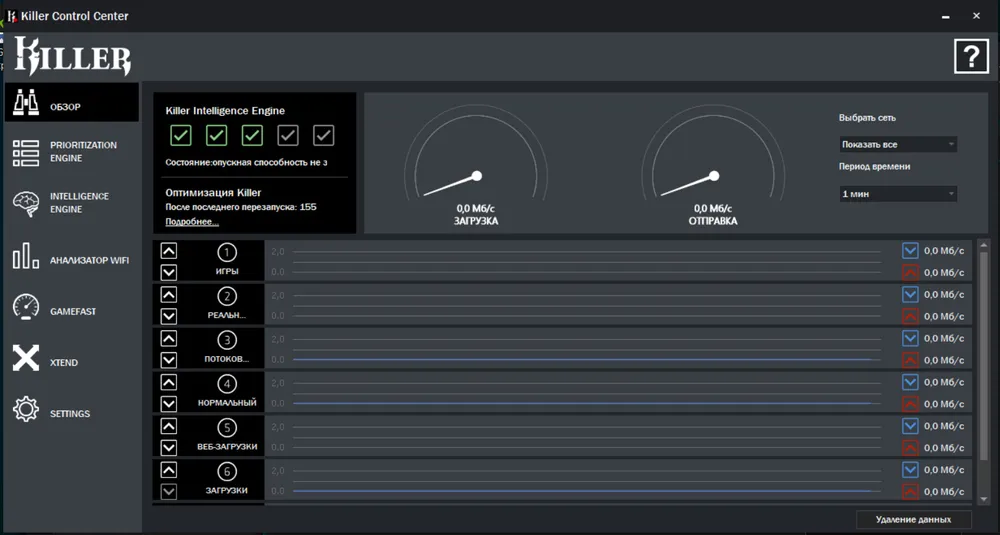Click the help question mark icon
Viewport: 1000px width, 535px height.
click(970, 57)
